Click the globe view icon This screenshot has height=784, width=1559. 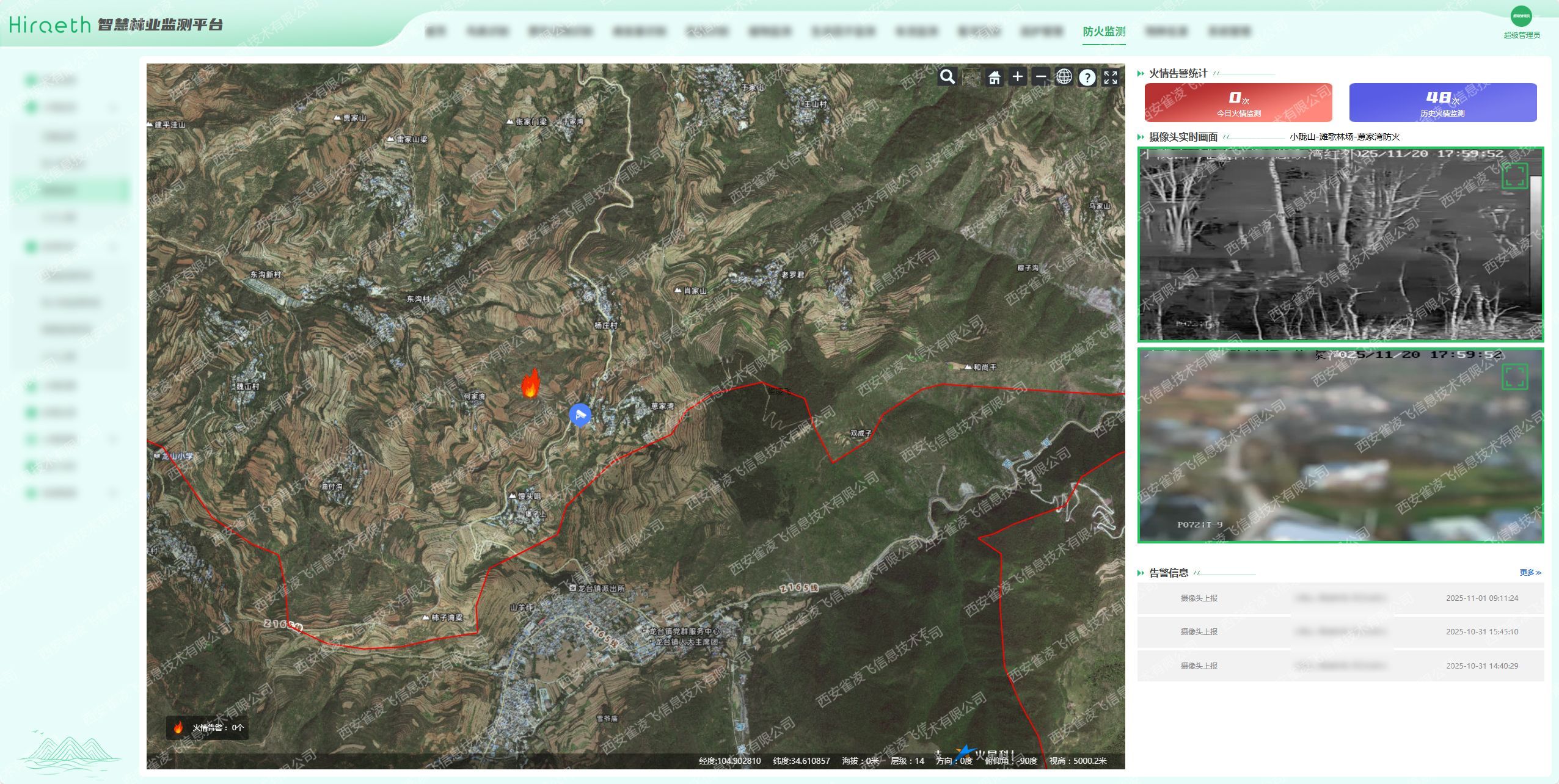pos(1064,77)
